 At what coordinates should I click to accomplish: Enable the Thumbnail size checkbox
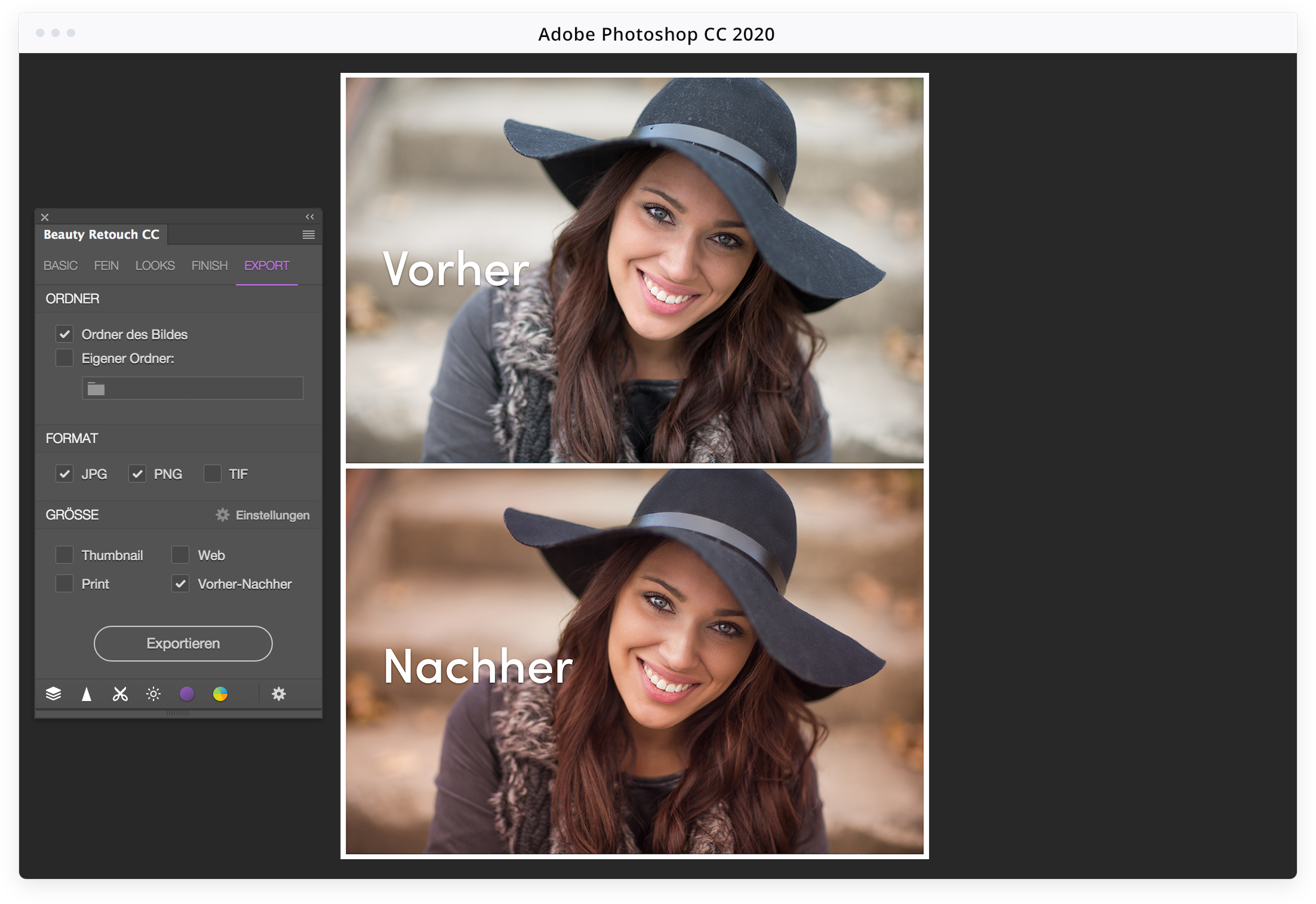64,555
